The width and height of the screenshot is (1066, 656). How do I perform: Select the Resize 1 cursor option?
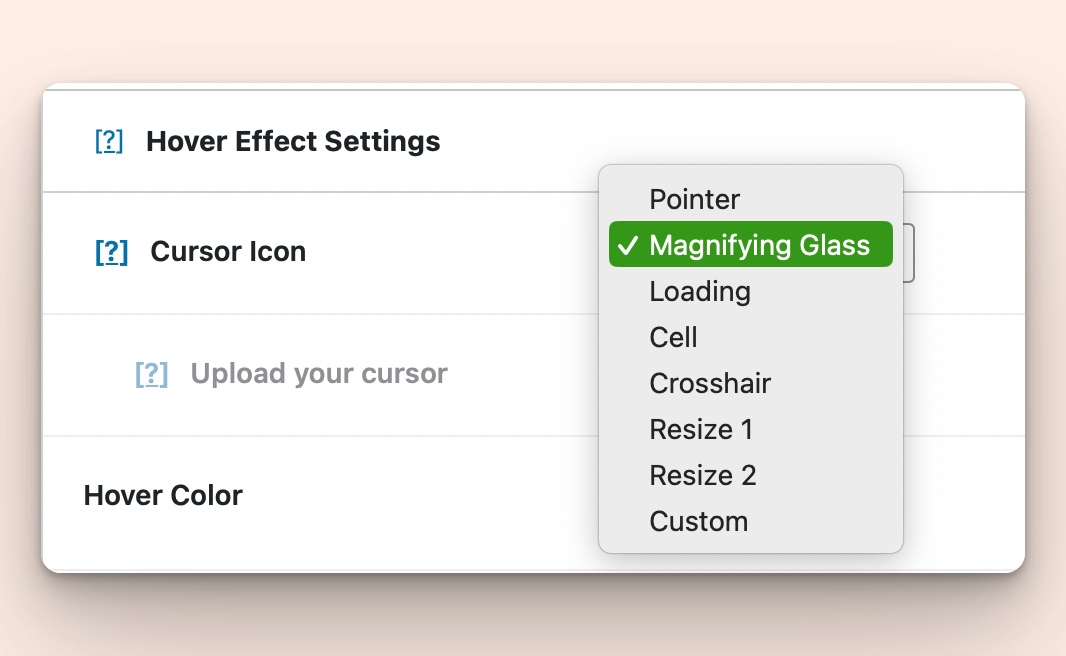701,429
